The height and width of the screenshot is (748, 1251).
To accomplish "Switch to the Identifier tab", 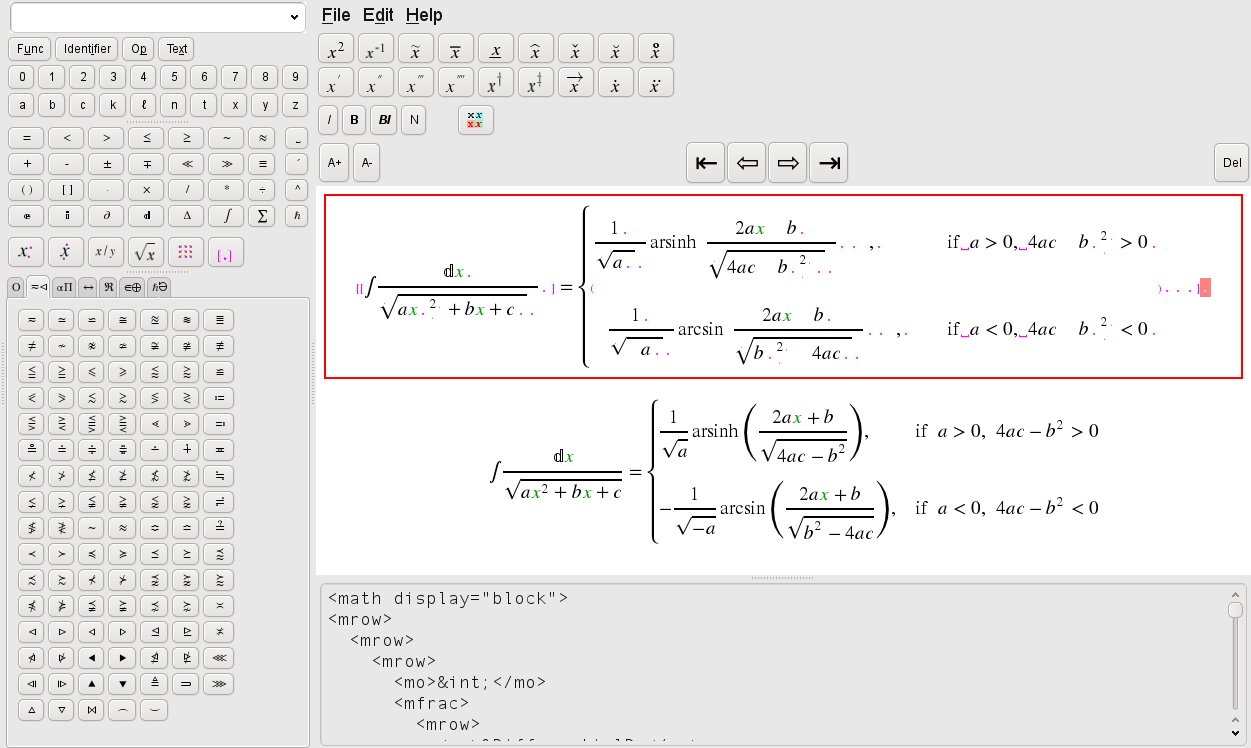I will 86,48.
